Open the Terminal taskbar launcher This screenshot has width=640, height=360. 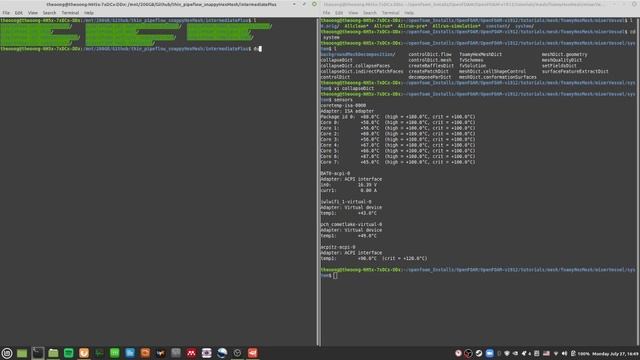click(x=38, y=353)
